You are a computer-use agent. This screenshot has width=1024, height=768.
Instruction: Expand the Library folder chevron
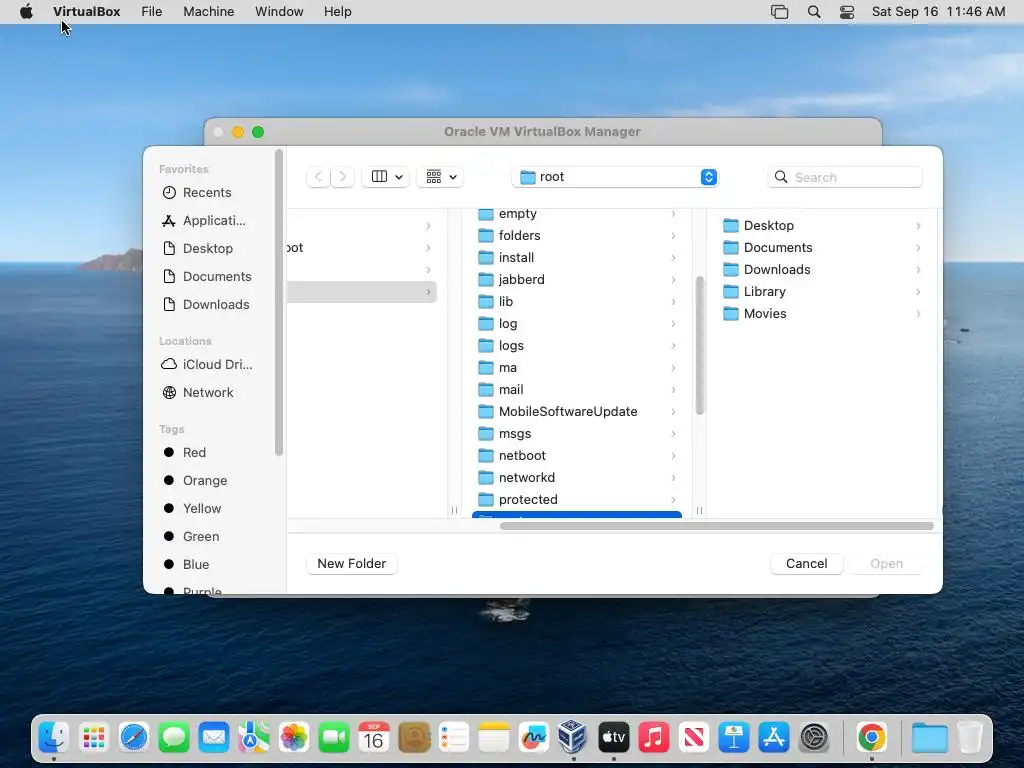tap(918, 292)
